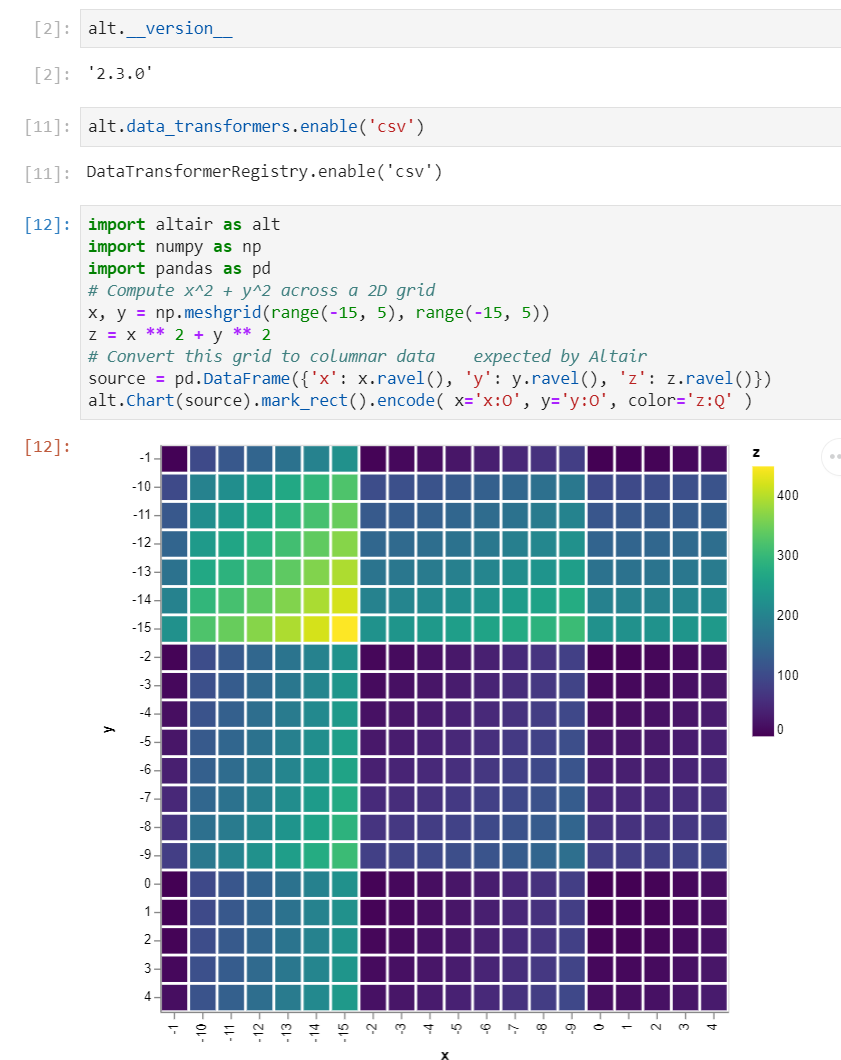Viewport: 841px width, 1060px height.
Task: Click the '-2' tick label on the y-axis
Action: pyautogui.click(x=145, y=656)
